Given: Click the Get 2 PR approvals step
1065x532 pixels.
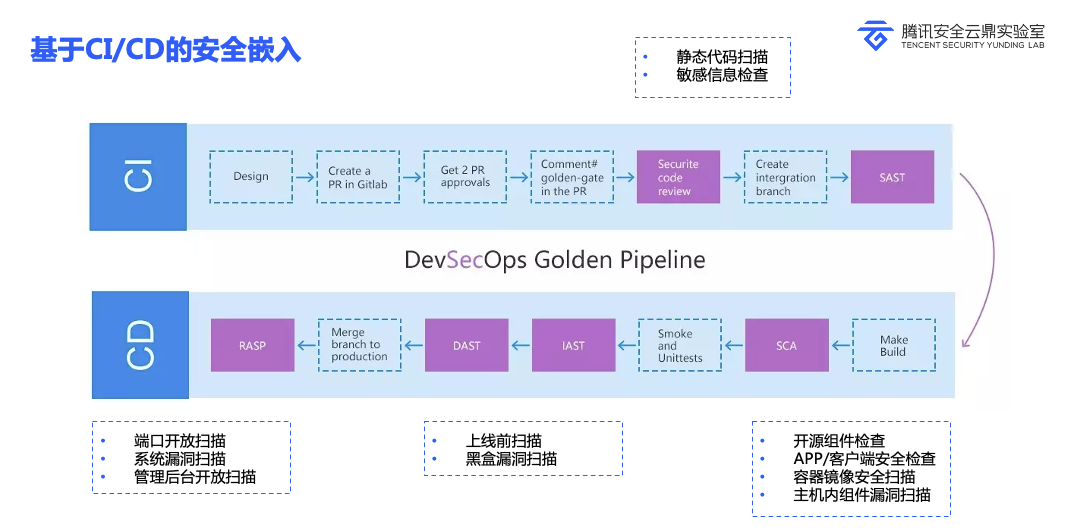Looking at the screenshot, I should click(465, 177).
